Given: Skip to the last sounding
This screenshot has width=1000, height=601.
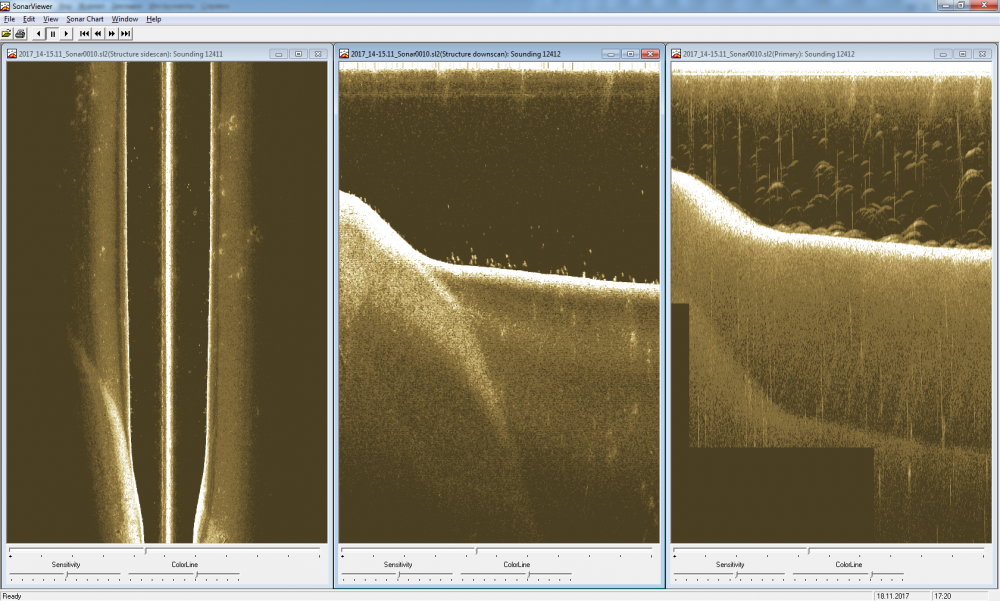Looking at the screenshot, I should pyautogui.click(x=126, y=33).
